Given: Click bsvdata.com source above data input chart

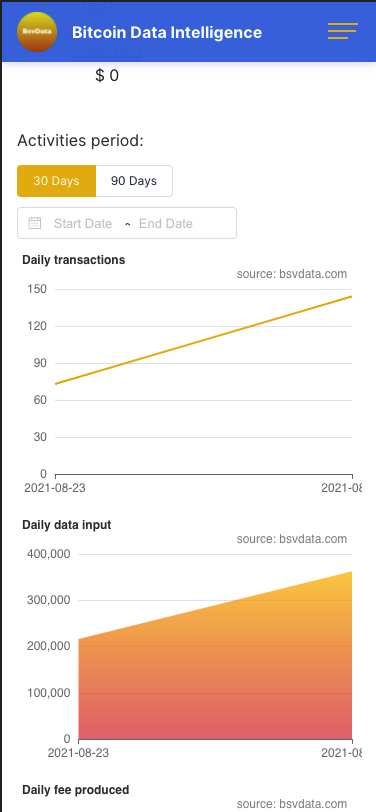Looking at the screenshot, I should (292, 539).
